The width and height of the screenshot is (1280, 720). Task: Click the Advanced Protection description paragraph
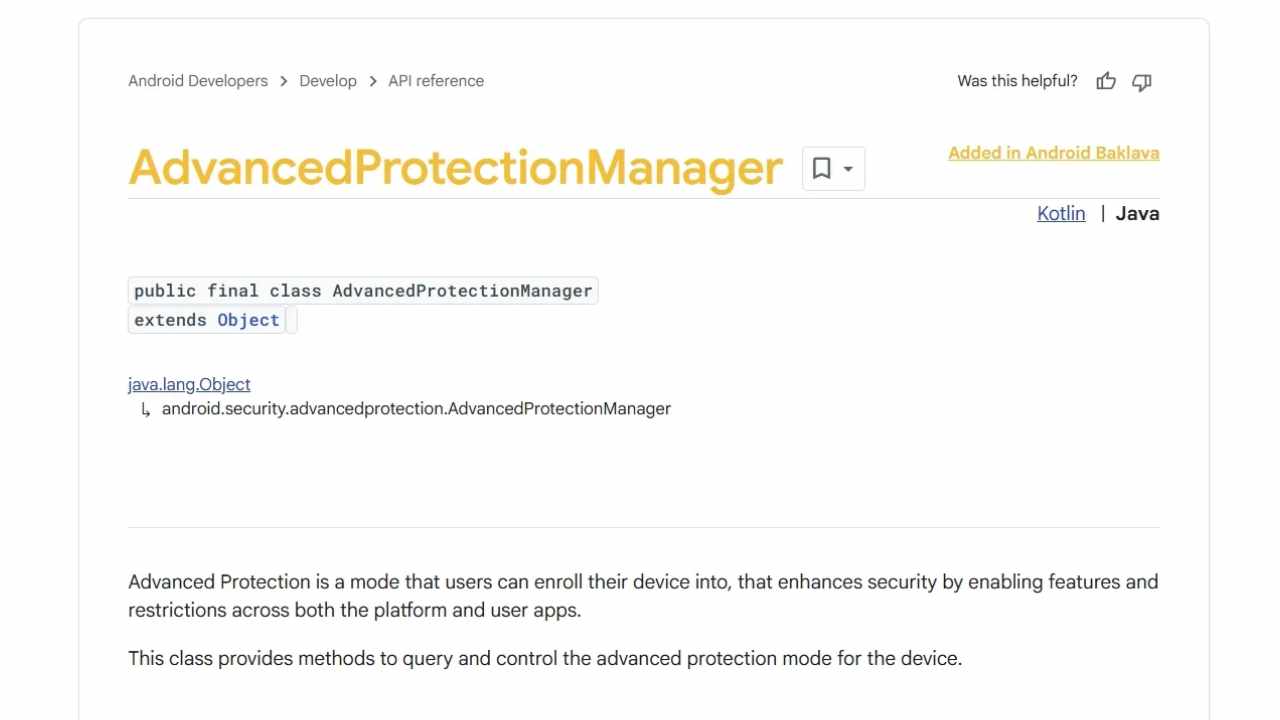pyautogui.click(x=643, y=595)
